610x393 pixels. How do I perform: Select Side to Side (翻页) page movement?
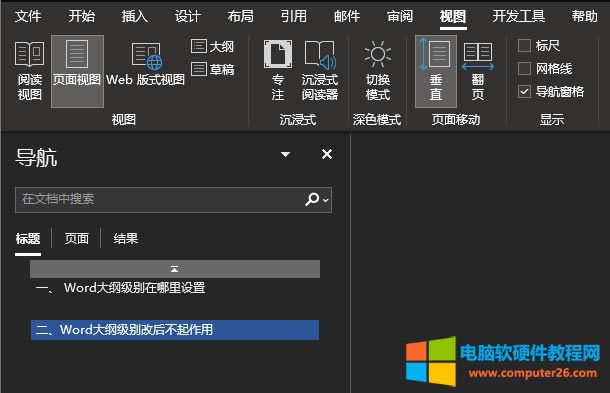click(478, 71)
